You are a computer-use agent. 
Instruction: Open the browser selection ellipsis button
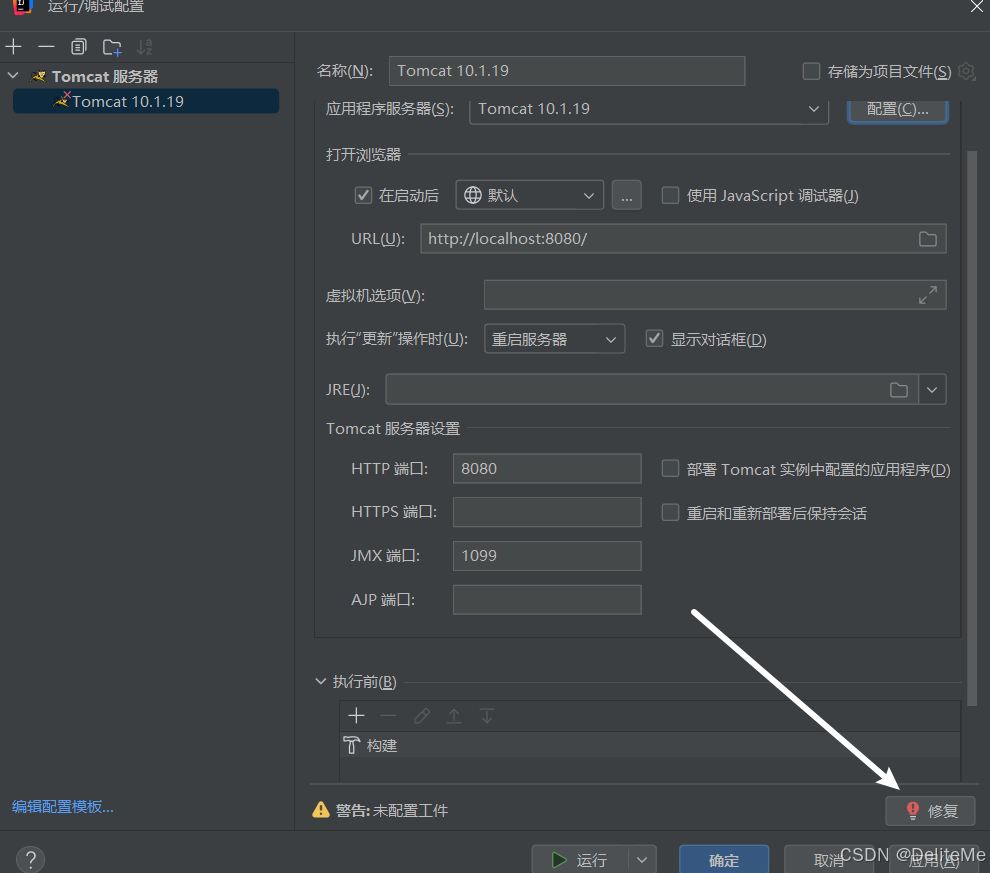(626, 195)
